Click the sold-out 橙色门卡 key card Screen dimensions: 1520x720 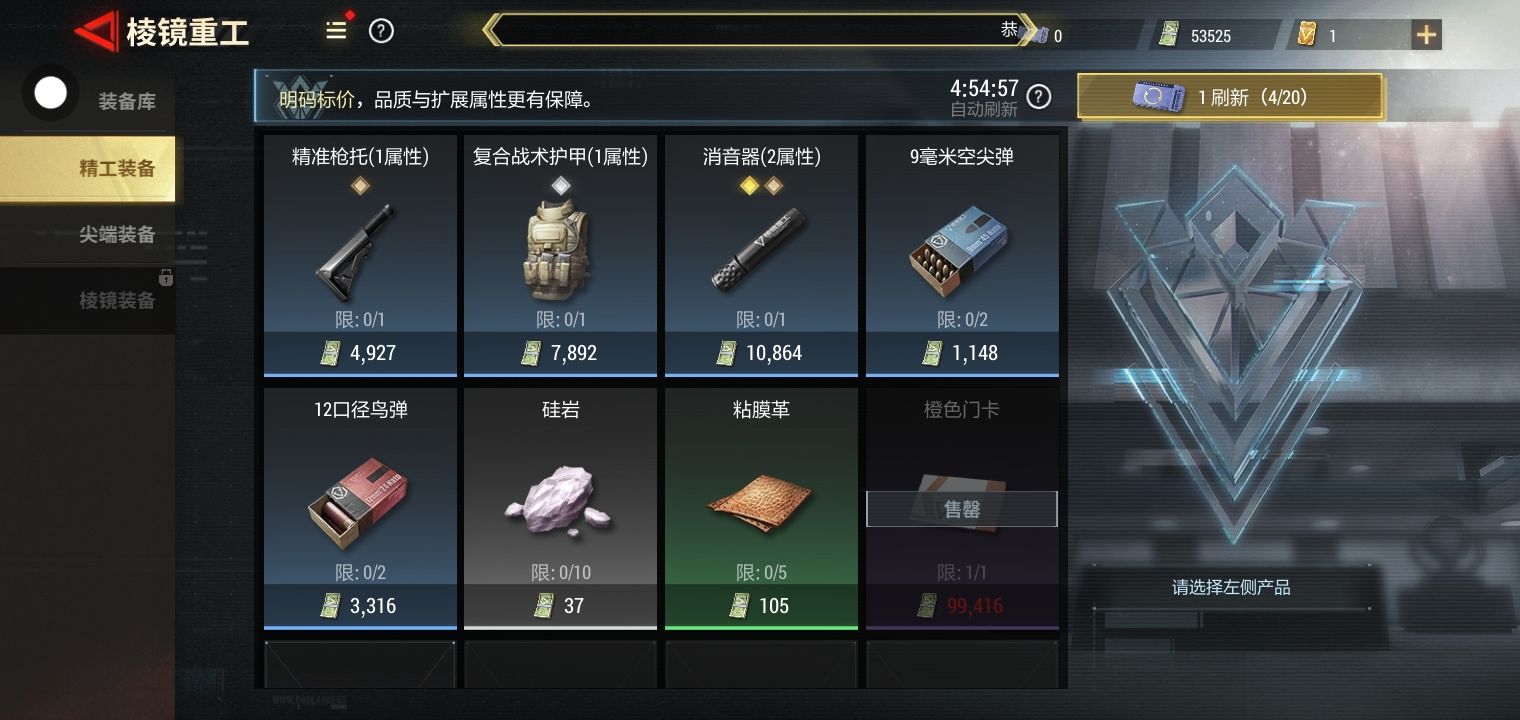(962, 508)
